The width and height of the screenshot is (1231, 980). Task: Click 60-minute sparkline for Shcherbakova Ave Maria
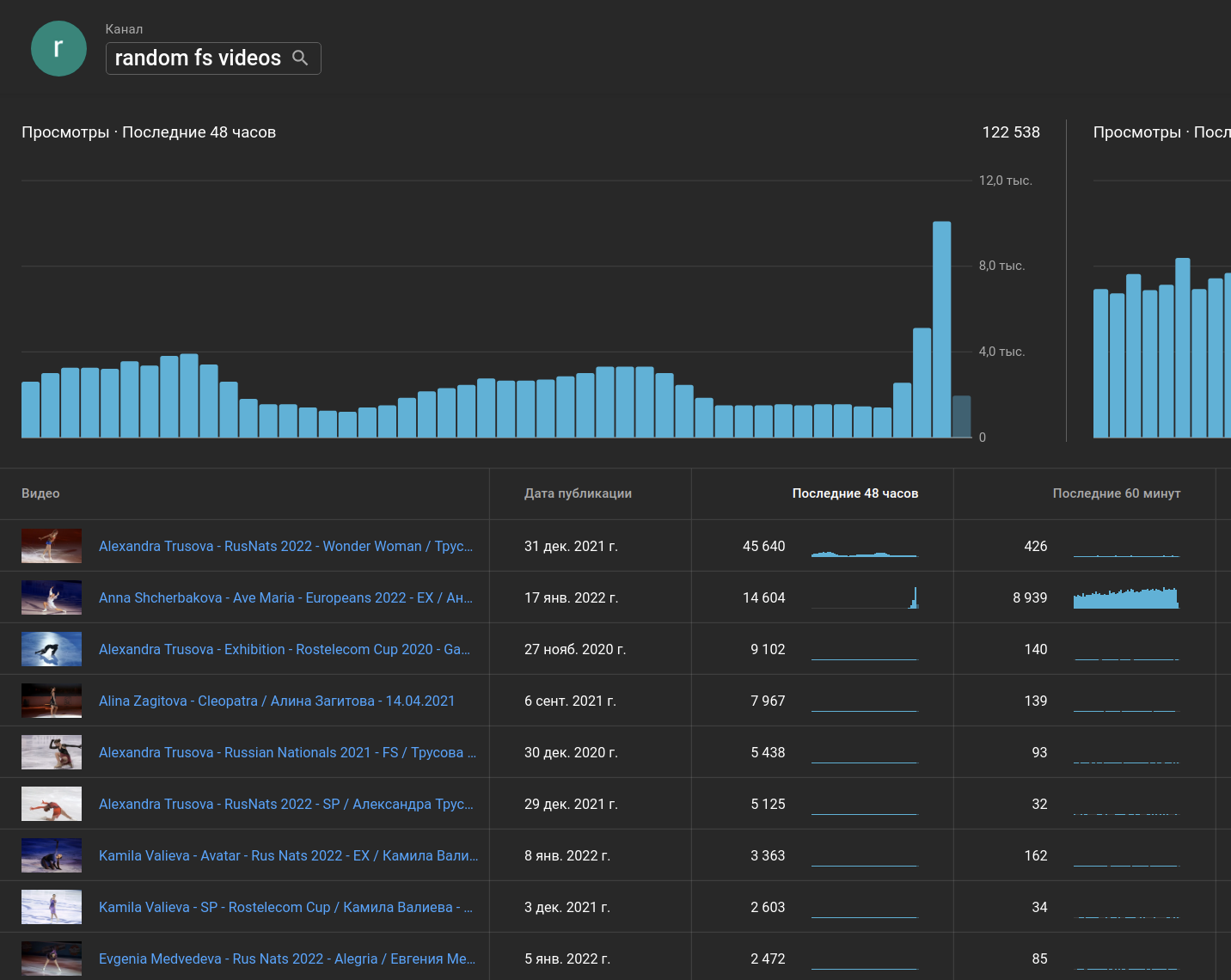pos(1125,598)
